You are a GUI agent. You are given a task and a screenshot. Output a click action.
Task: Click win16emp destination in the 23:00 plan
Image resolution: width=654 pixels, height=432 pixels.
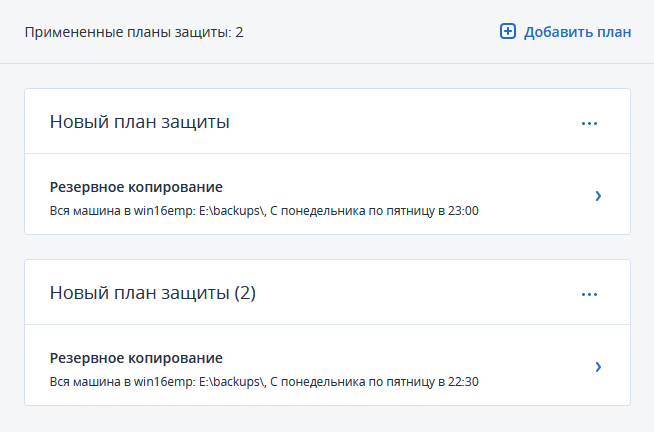(157, 211)
